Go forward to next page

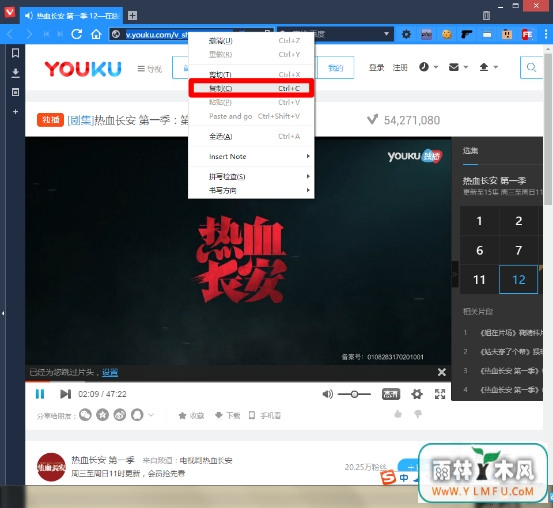pos(29,34)
